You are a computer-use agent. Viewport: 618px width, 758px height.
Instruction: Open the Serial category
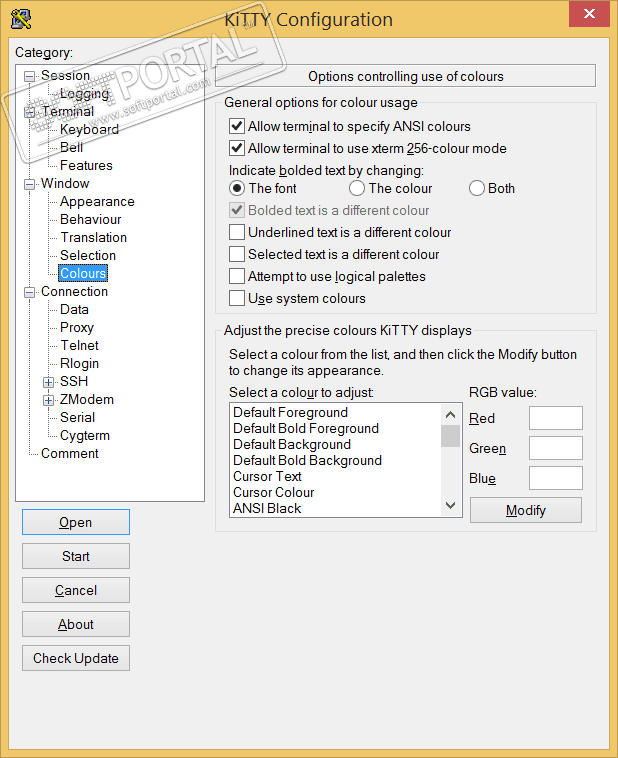pos(77,417)
